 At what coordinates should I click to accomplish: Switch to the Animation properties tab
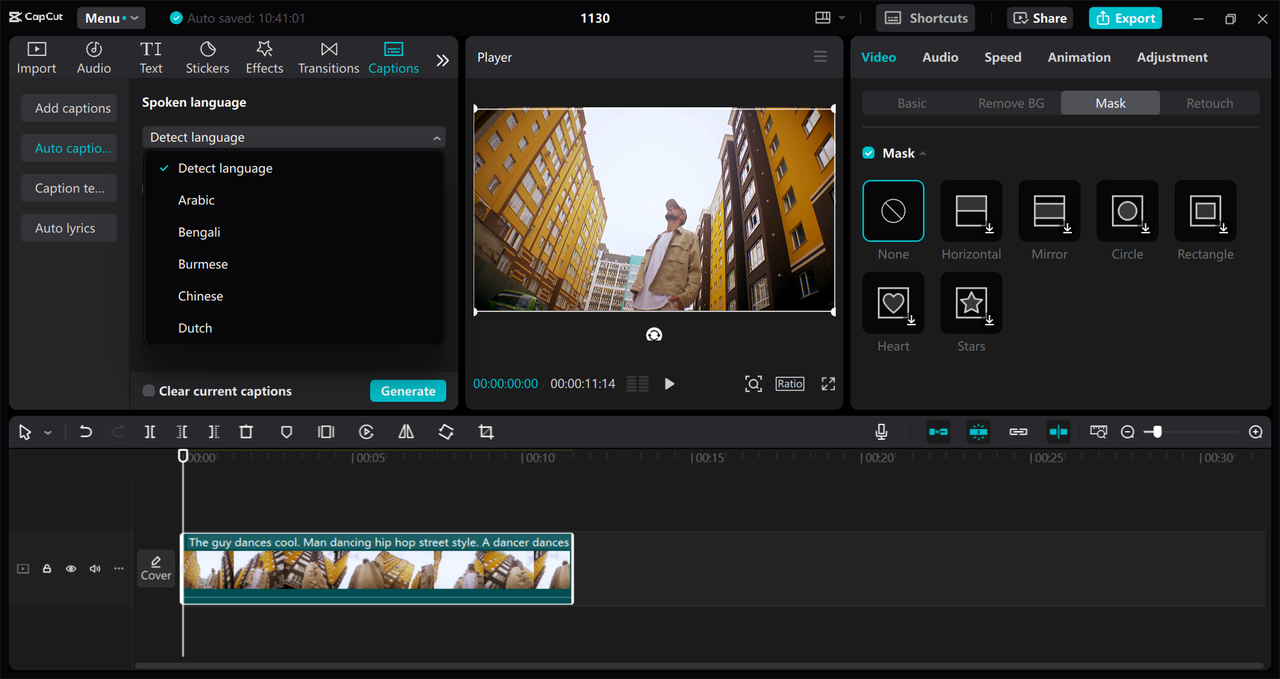tap(1079, 57)
